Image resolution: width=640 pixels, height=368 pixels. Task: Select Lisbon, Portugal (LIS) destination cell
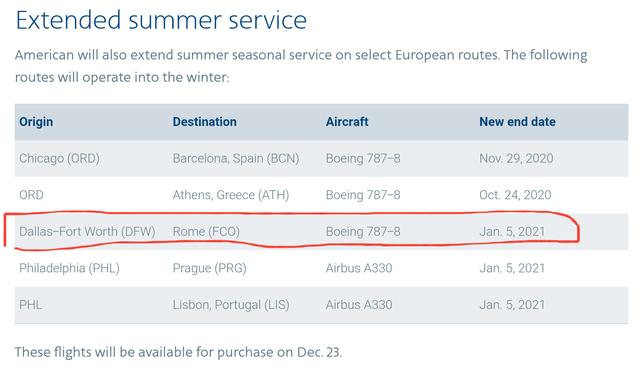click(231, 305)
